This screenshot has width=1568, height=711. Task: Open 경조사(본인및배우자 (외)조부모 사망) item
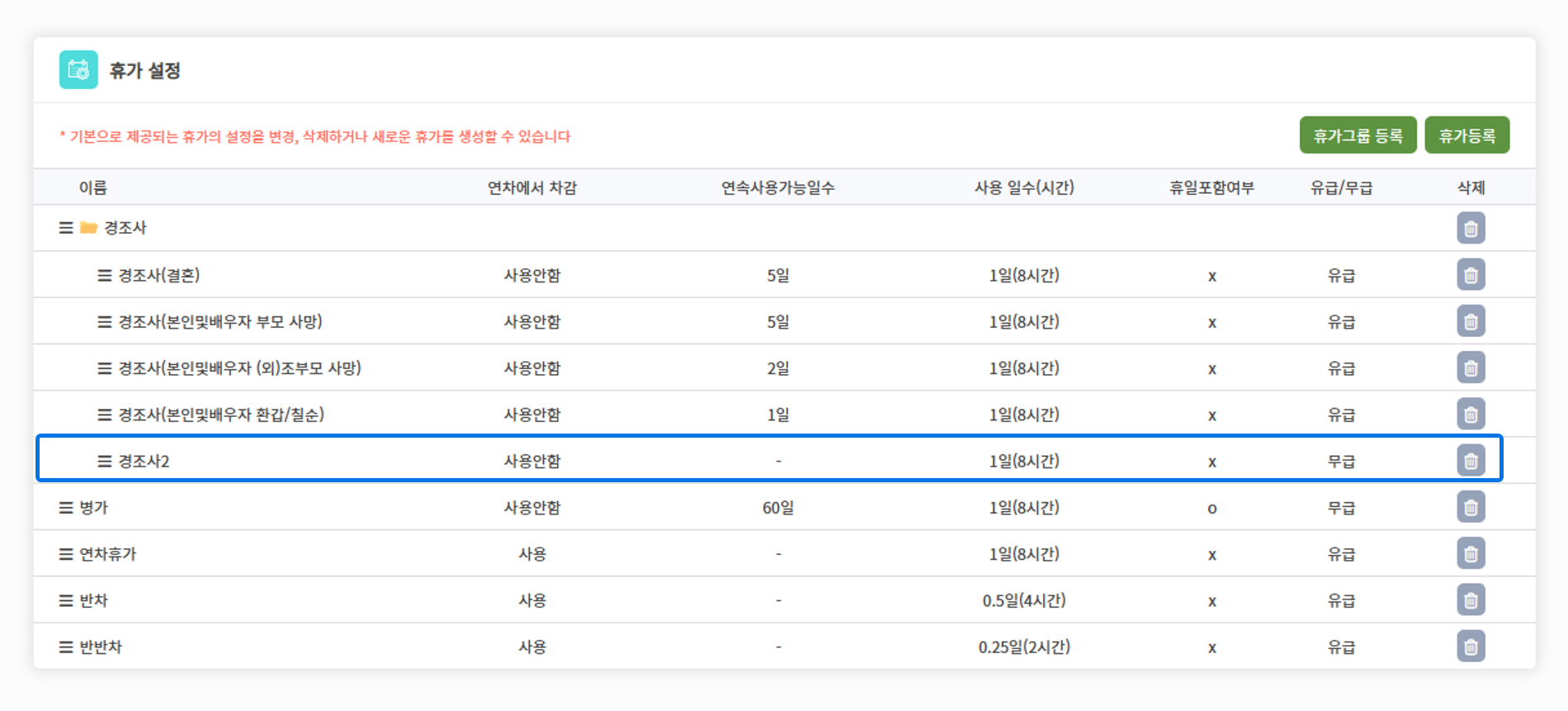[x=240, y=367]
